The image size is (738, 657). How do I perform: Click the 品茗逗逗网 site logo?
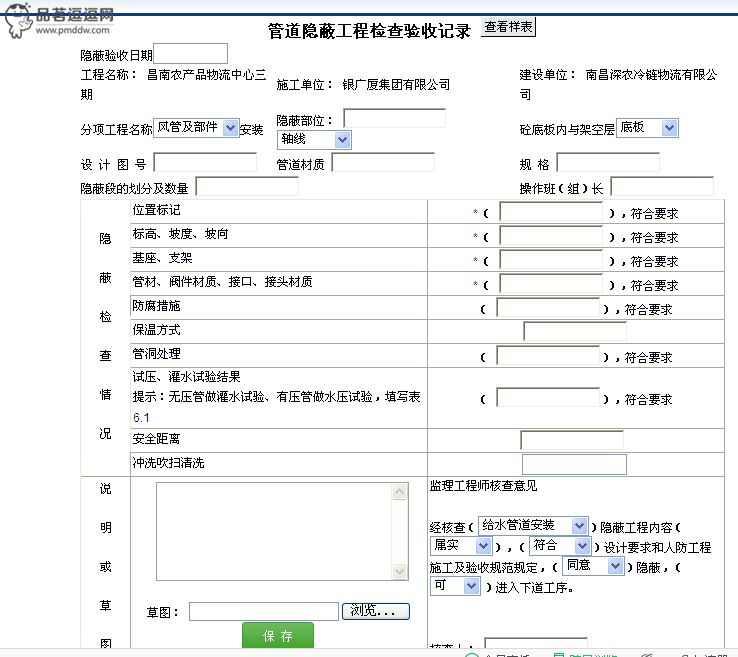click(60, 21)
